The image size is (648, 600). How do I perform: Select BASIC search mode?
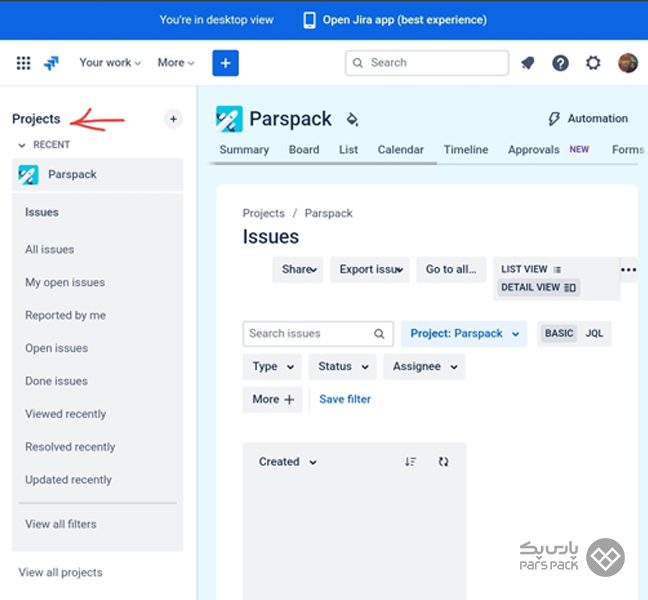pos(559,333)
